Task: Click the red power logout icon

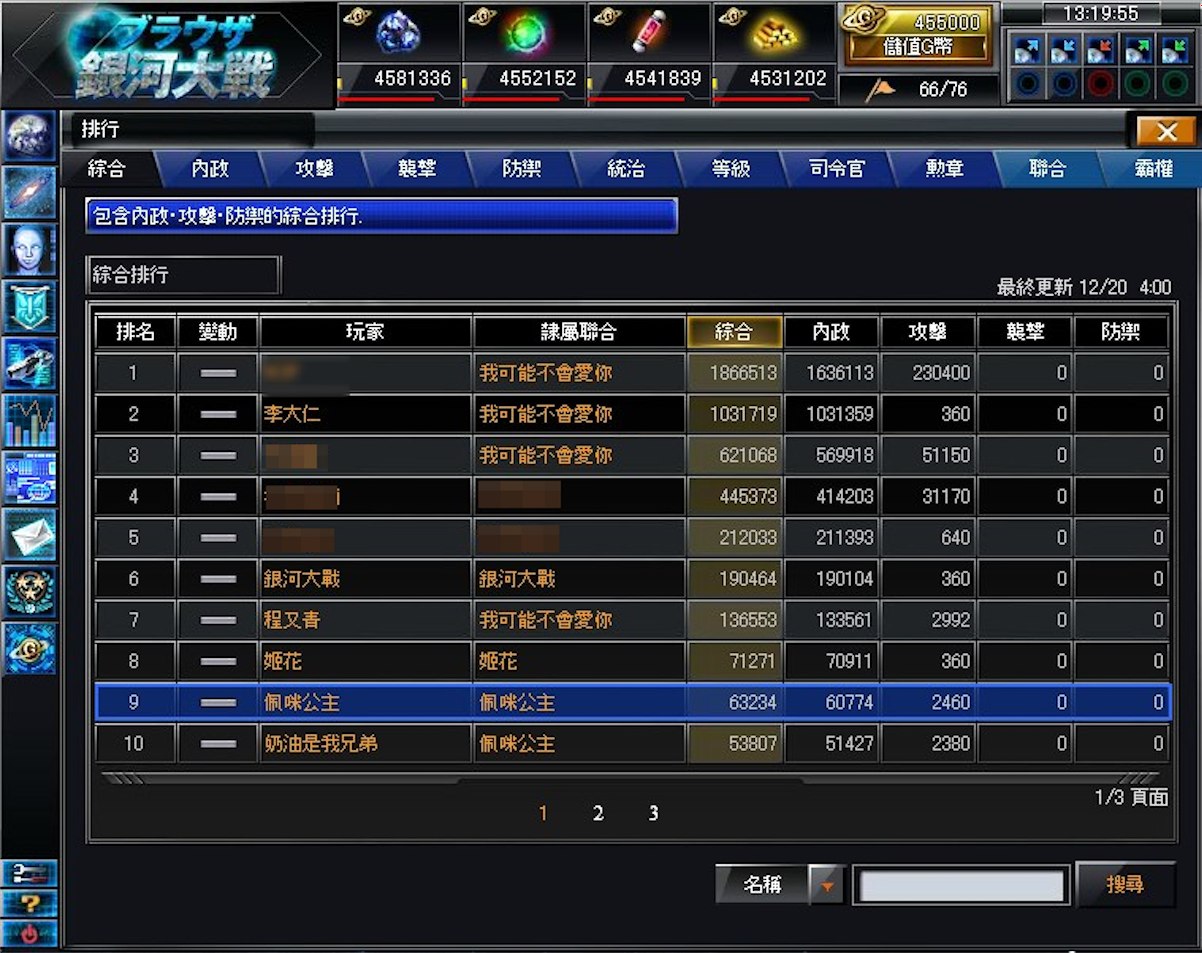Action: coord(29,934)
